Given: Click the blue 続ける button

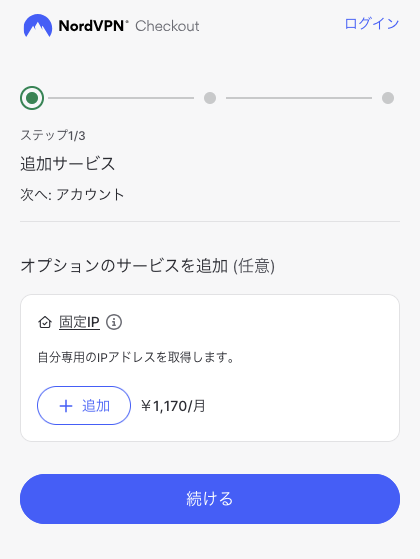Looking at the screenshot, I should [x=210, y=499].
